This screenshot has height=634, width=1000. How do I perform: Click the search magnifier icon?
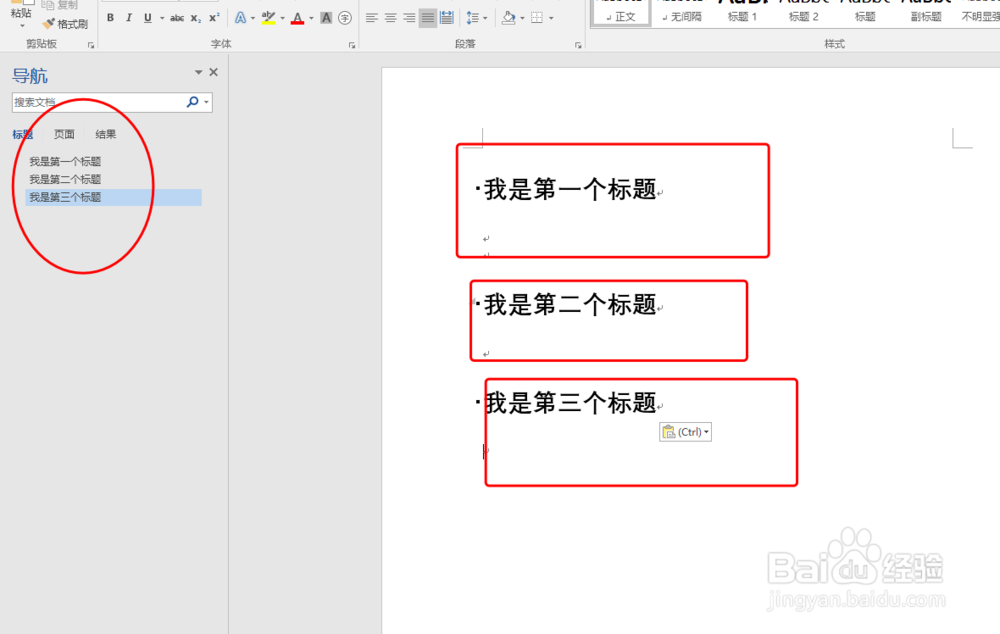192,102
